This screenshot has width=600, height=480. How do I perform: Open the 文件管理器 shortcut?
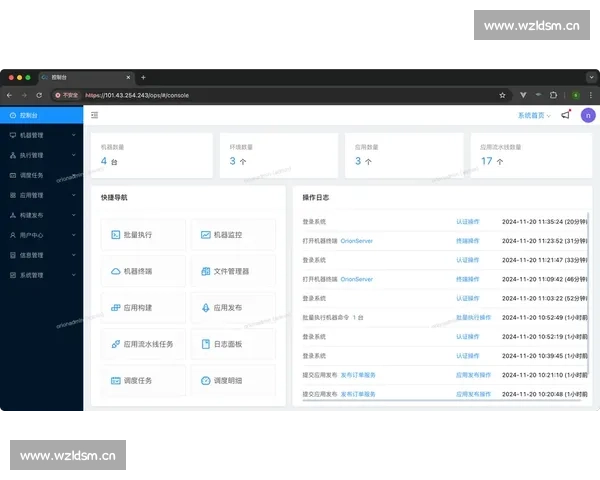pos(233,271)
